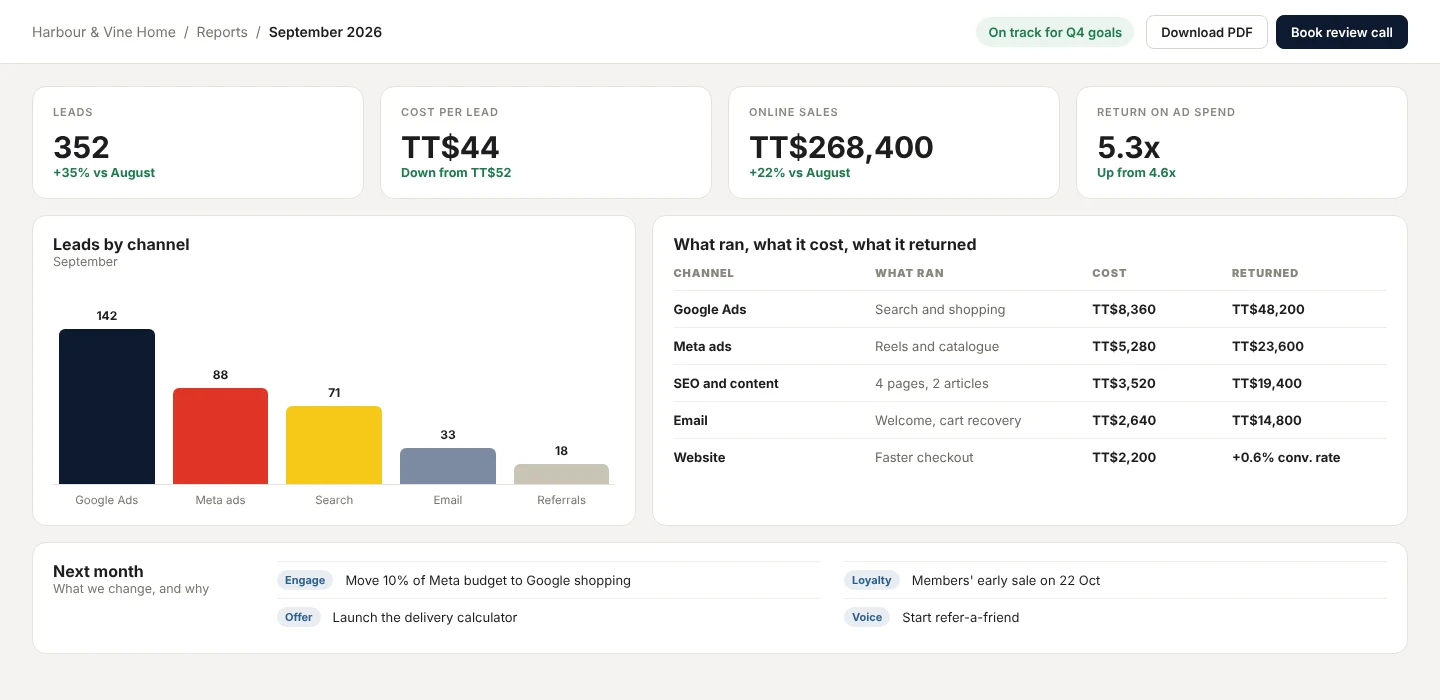Click the Download PDF button
Screen dimensions: 1440x700
coord(1207,32)
